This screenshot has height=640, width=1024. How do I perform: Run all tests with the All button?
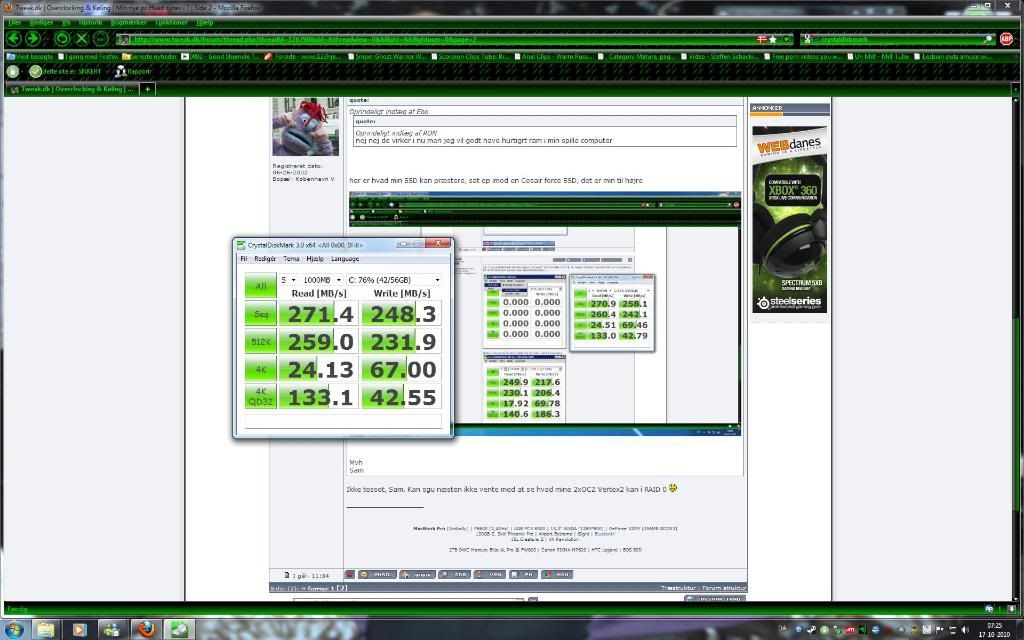coord(261,286)
